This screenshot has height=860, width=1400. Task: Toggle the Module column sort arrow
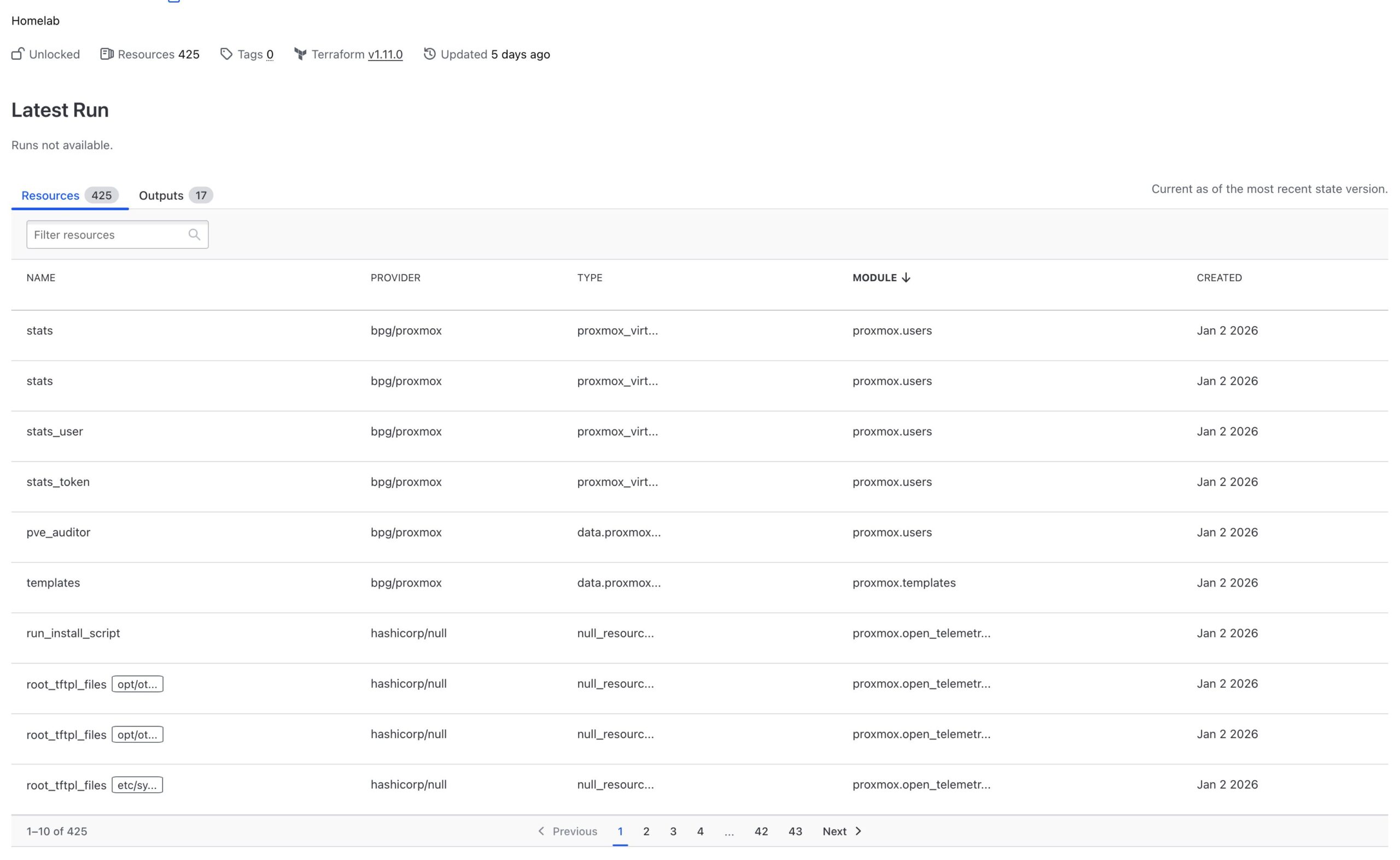[906, 277]
